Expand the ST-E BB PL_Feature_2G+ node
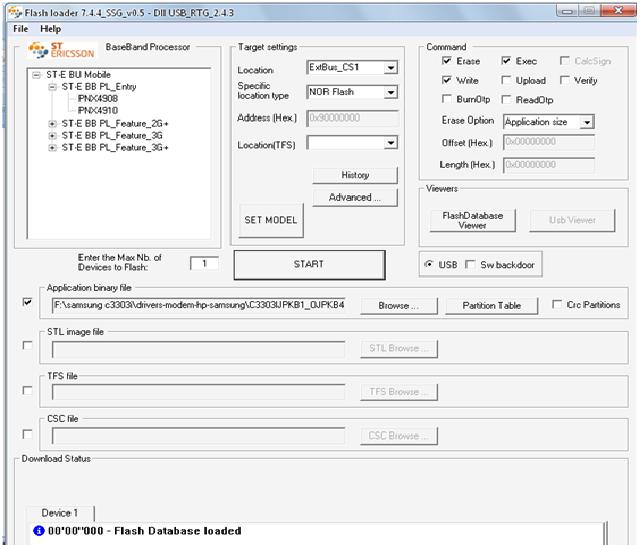640x545 pixels. coord(52,124)
